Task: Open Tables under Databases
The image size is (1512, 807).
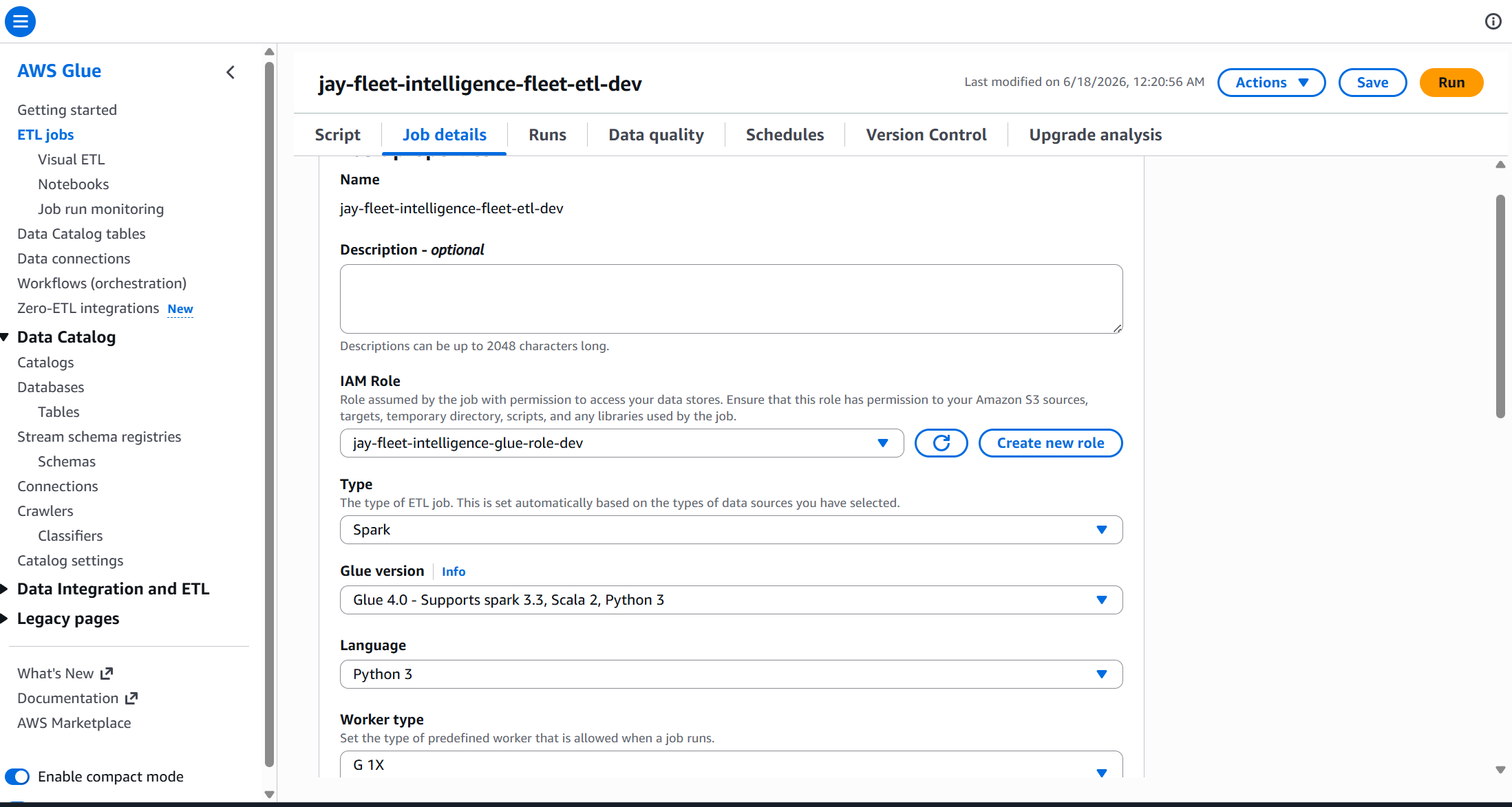Action: [x=58, y=412]
